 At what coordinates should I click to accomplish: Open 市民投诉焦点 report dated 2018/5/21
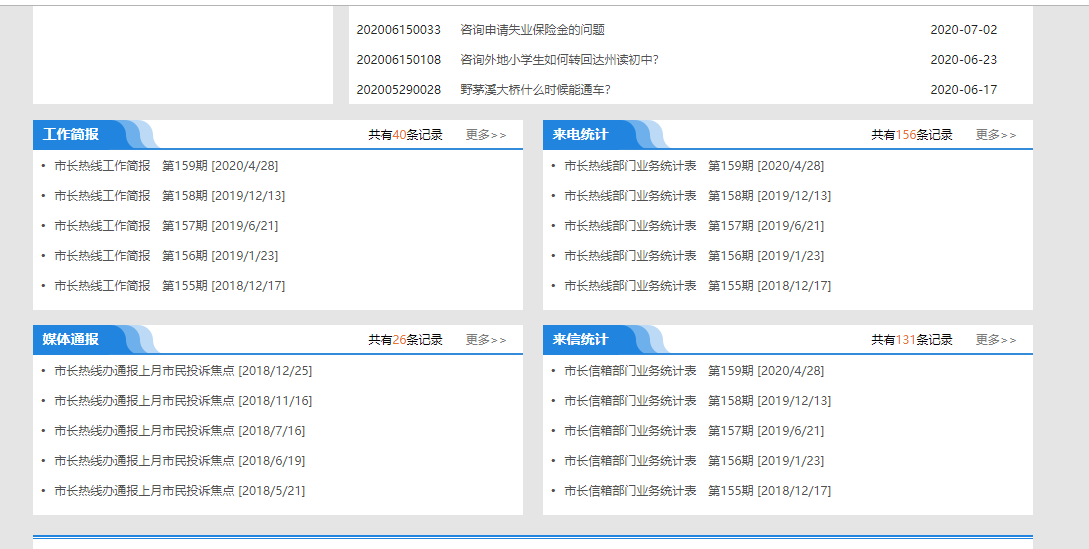[x=179, y=491]
